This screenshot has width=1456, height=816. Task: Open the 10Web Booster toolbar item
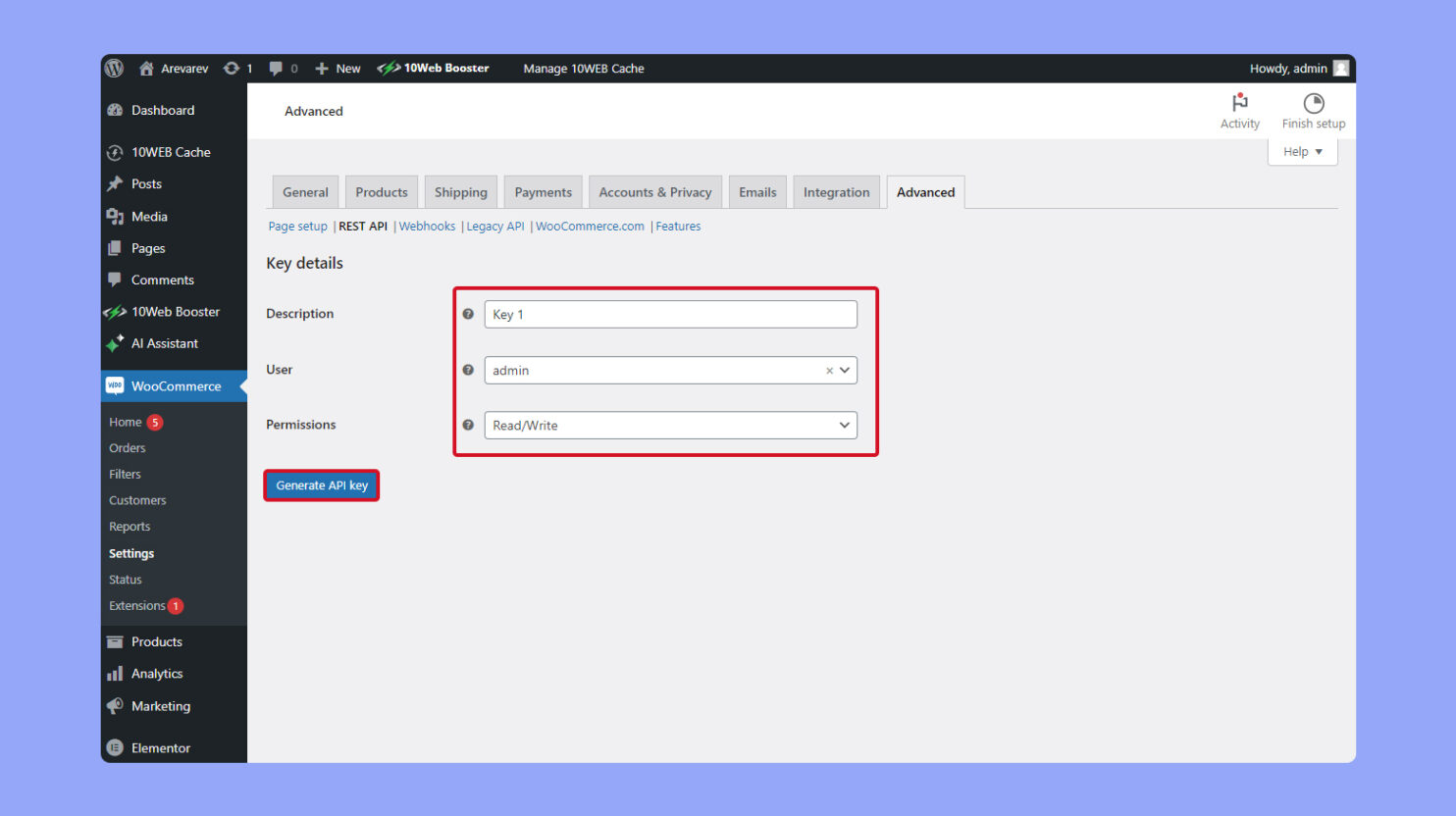click(434, 68)
